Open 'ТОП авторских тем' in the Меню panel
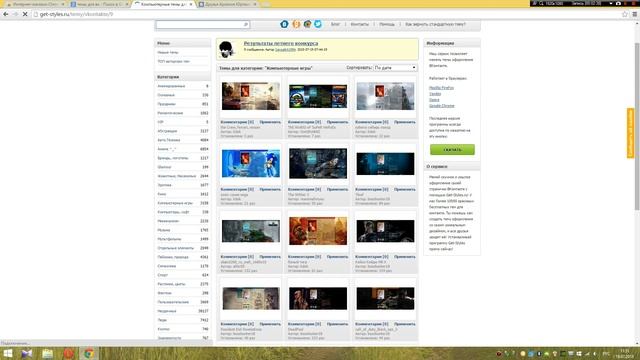 tap(173, 61)
